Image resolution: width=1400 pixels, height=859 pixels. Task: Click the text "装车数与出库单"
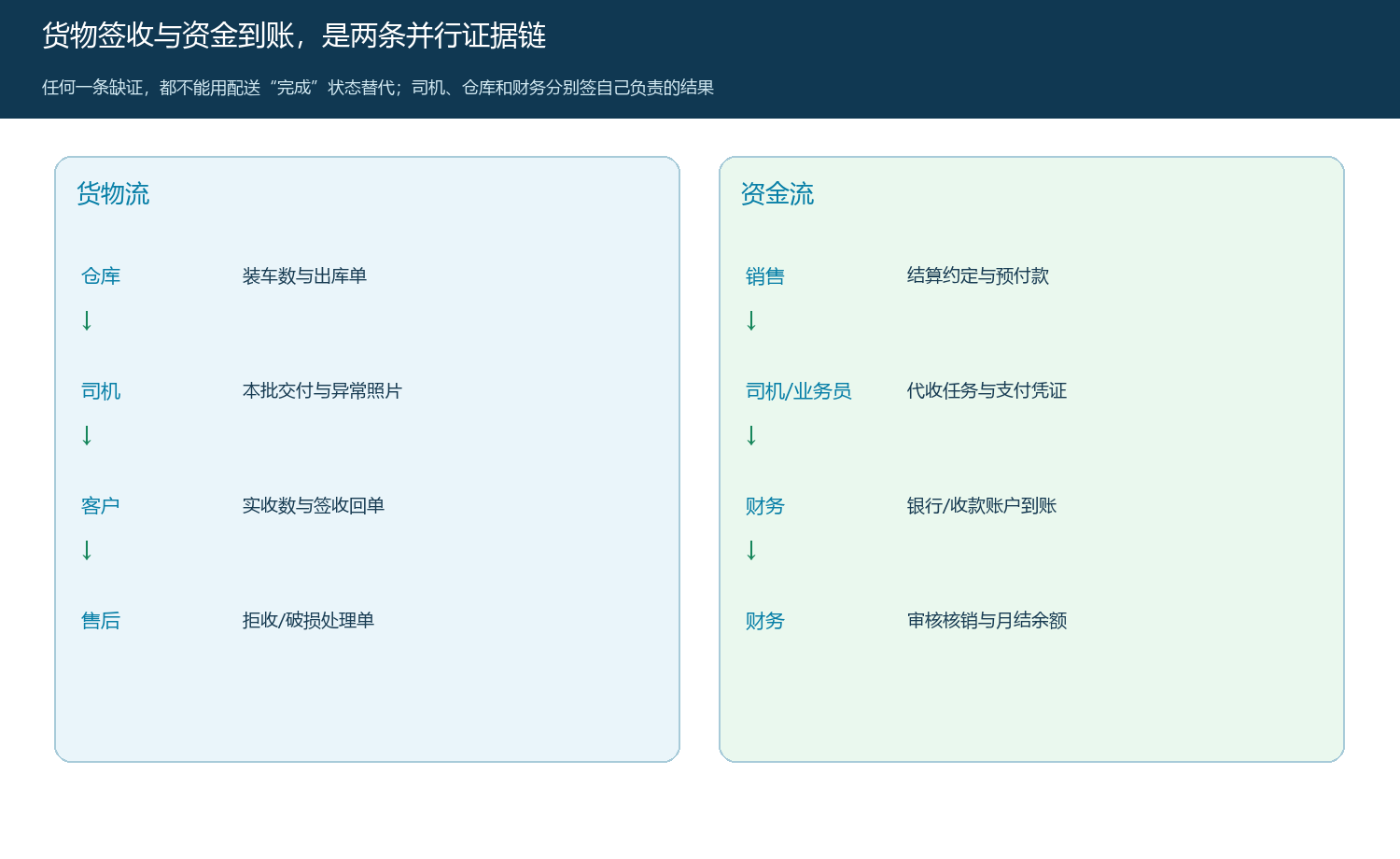[x=304, y=276]
